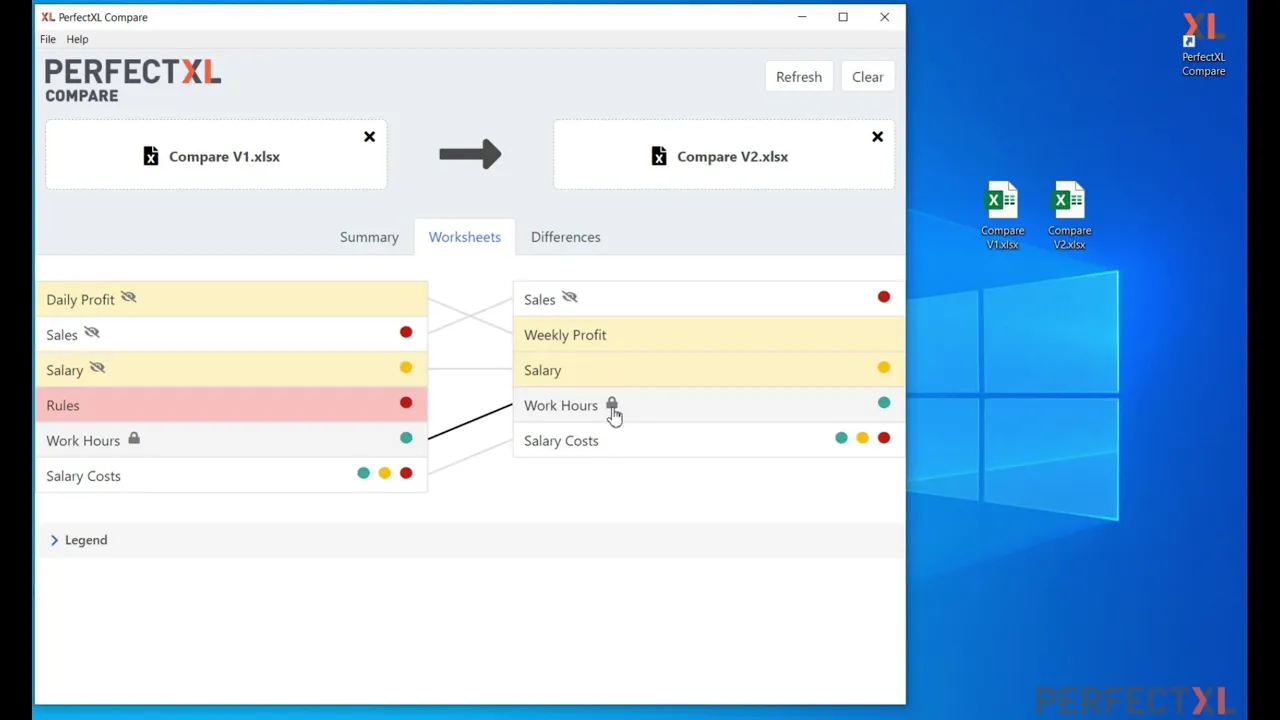1280x720 pixels.
Task: Select Salary Costs worksheet in right list
Action: (709, 440)
